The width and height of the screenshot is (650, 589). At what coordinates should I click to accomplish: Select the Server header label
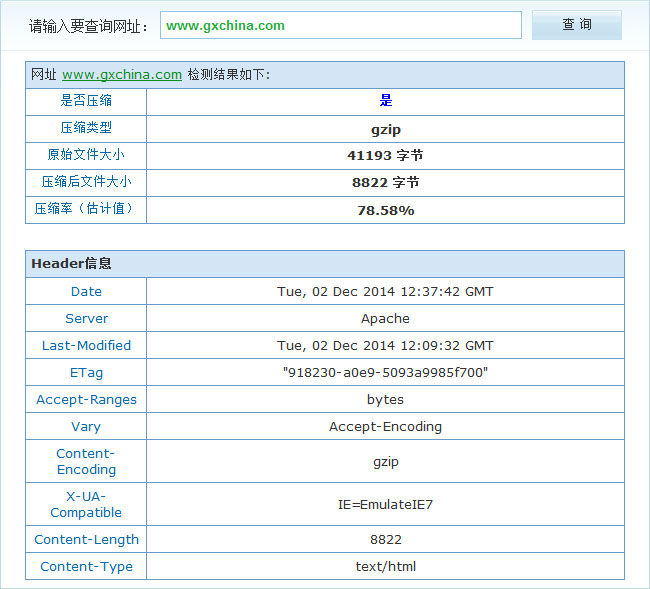[86, 318]
